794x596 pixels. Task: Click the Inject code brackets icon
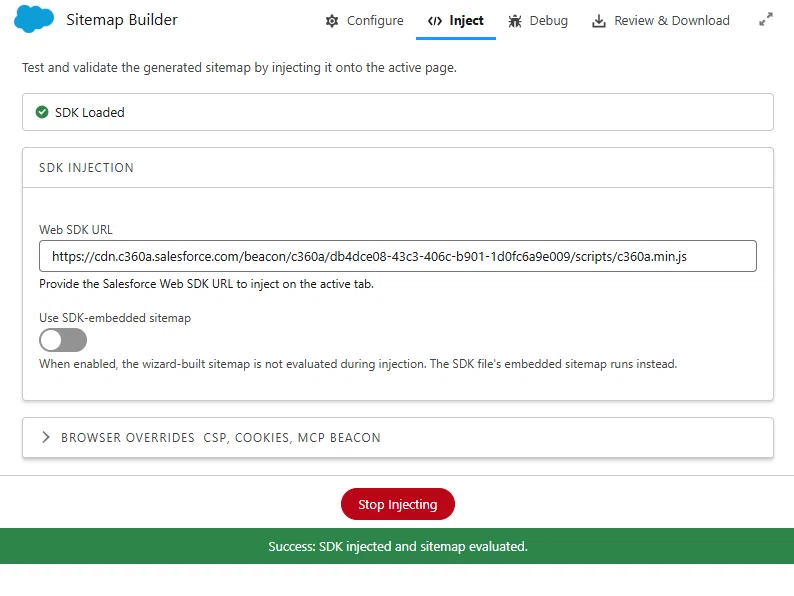tap(434, 21)
